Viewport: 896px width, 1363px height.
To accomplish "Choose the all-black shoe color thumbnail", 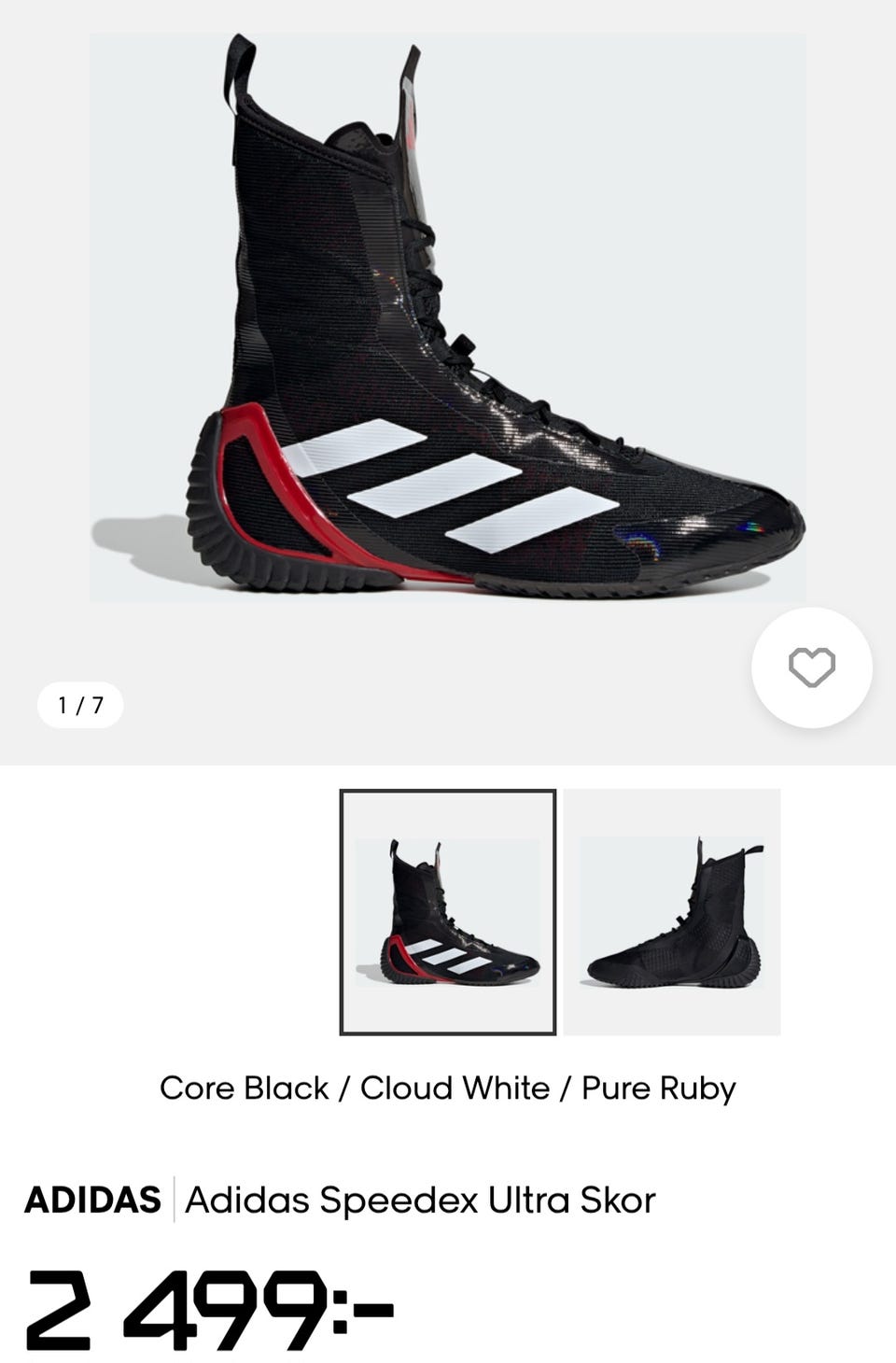I will (x=672, y=912).
